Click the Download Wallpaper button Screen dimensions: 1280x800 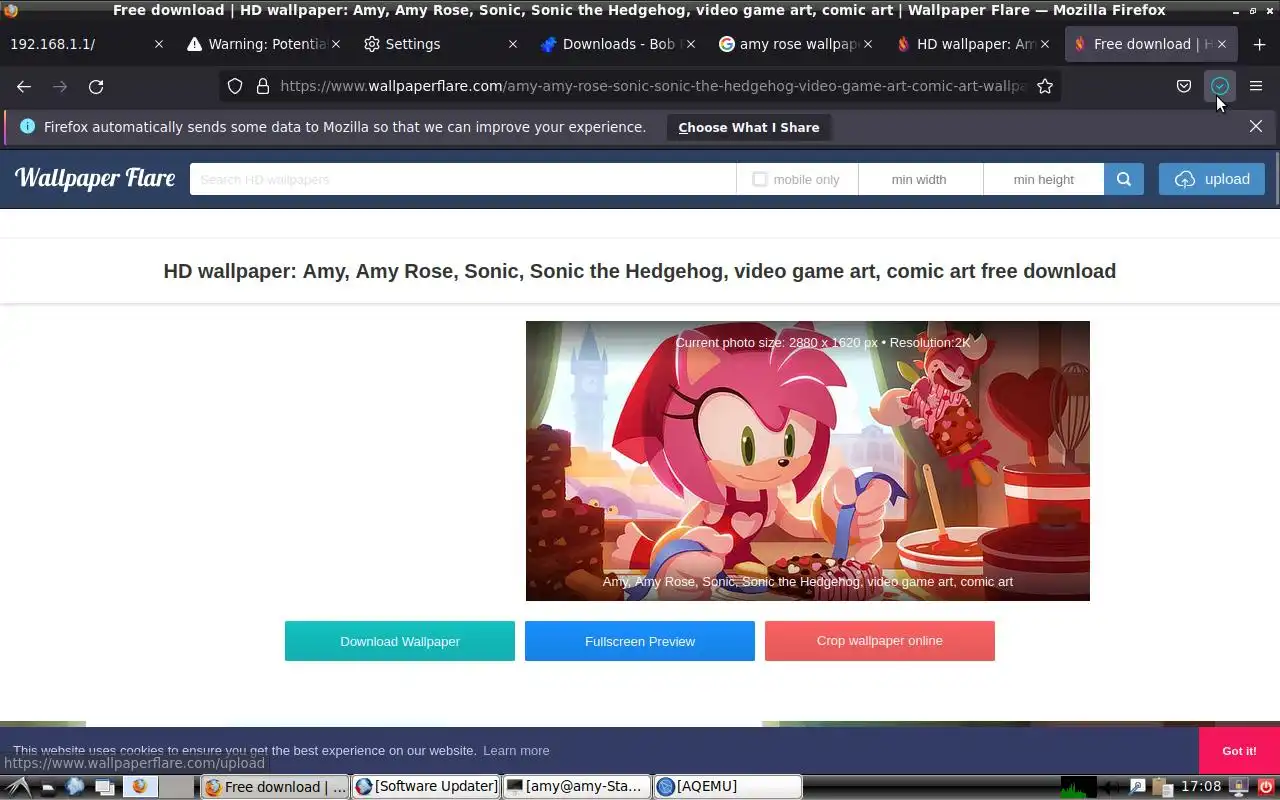(x=400, y=641)
